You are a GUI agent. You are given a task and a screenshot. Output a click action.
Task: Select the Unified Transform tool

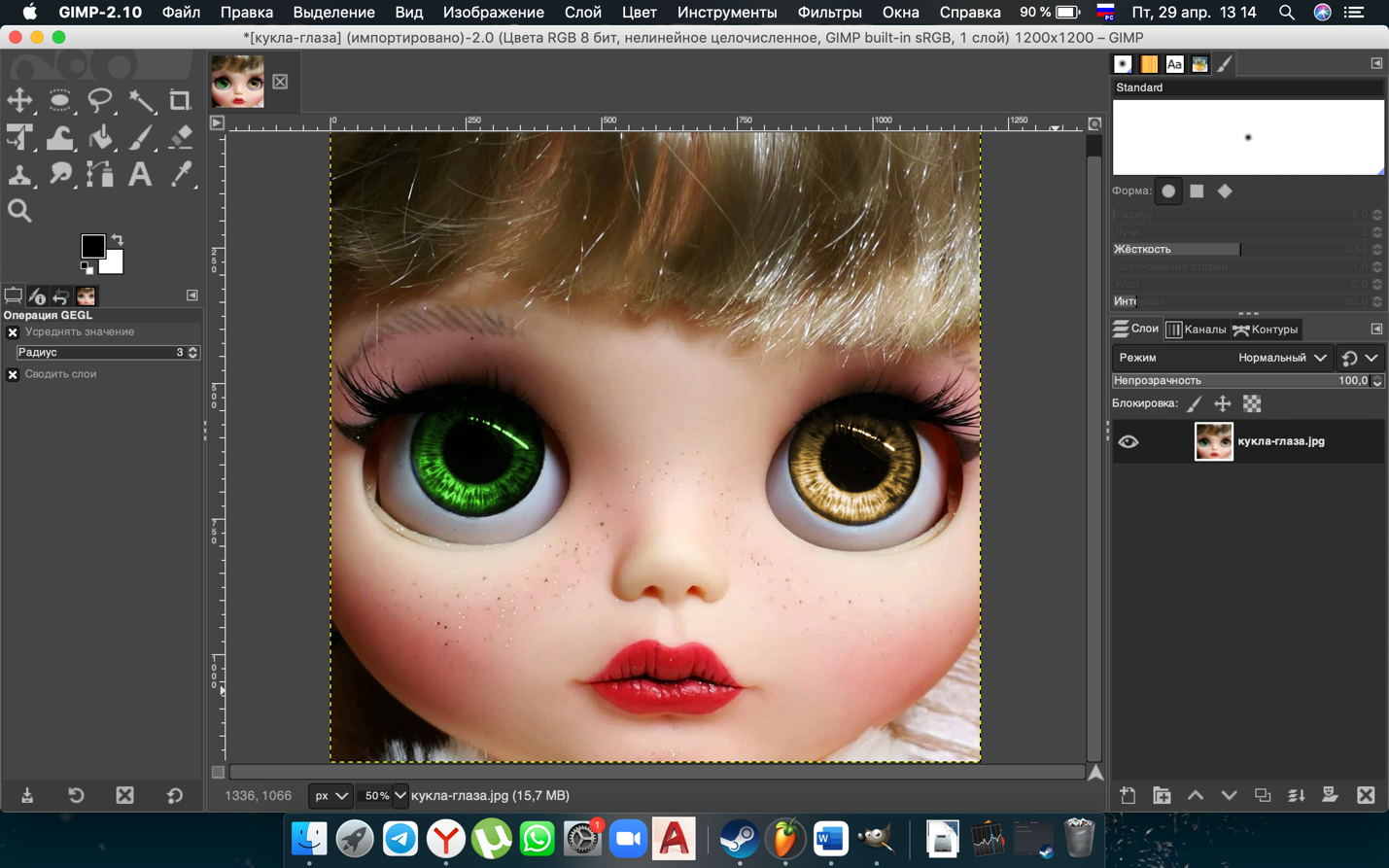point(19,138)
